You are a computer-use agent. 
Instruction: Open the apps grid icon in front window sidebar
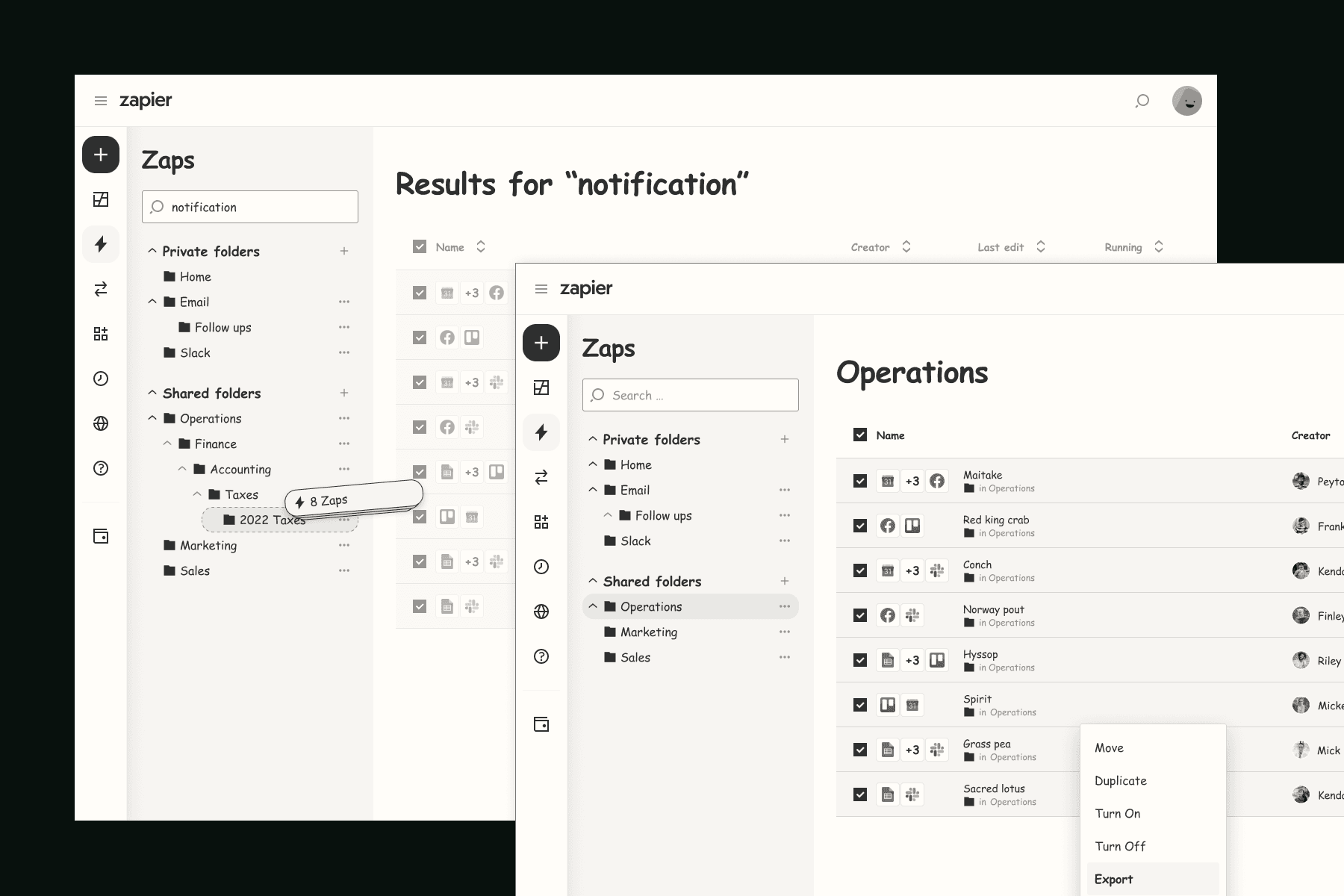pyautogui.click(x=541, y=522)
